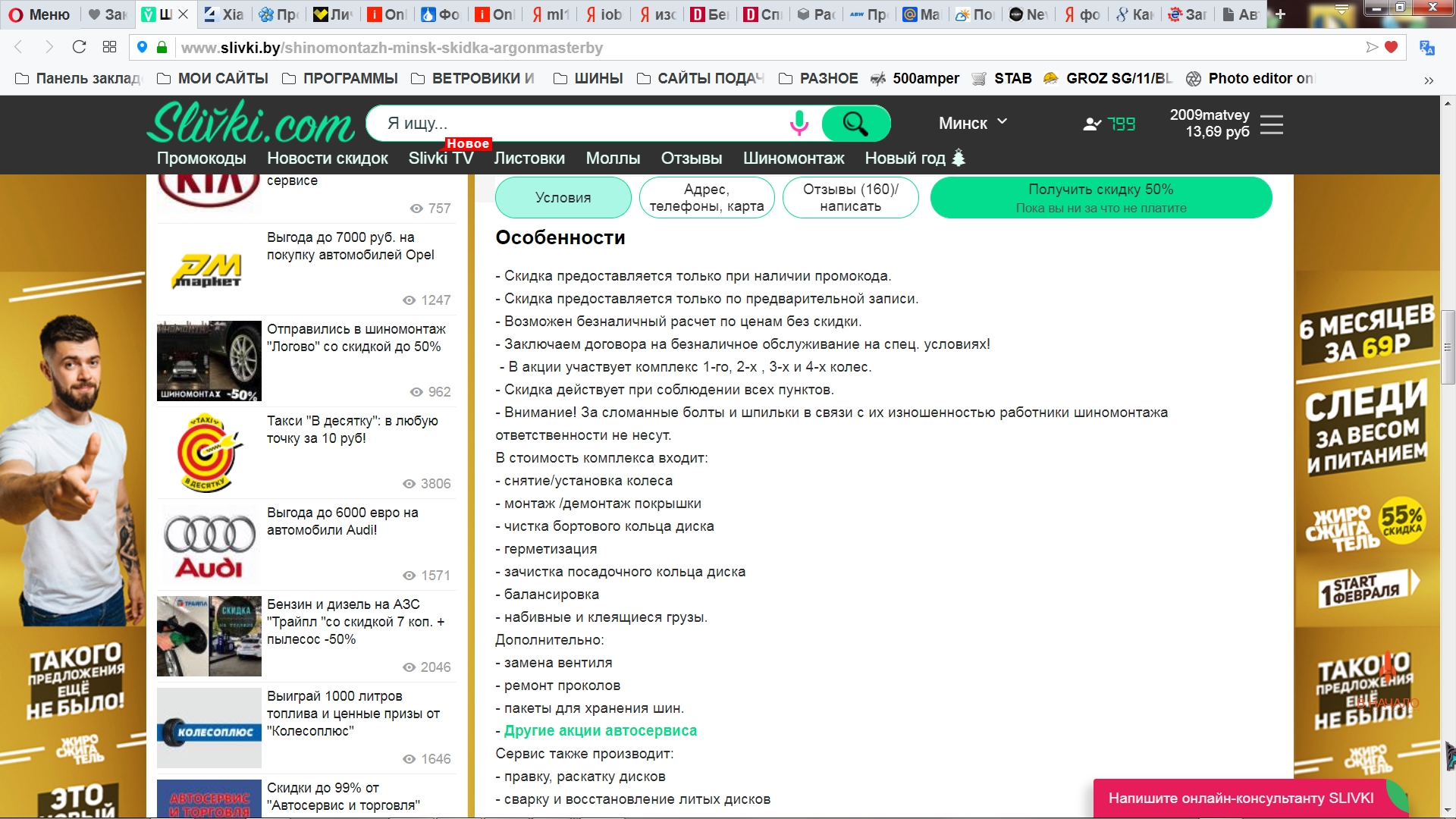This screenshot has height=819, width=1456.
Task: Open the browser translate icon
Action: [x=1427, y=48]
